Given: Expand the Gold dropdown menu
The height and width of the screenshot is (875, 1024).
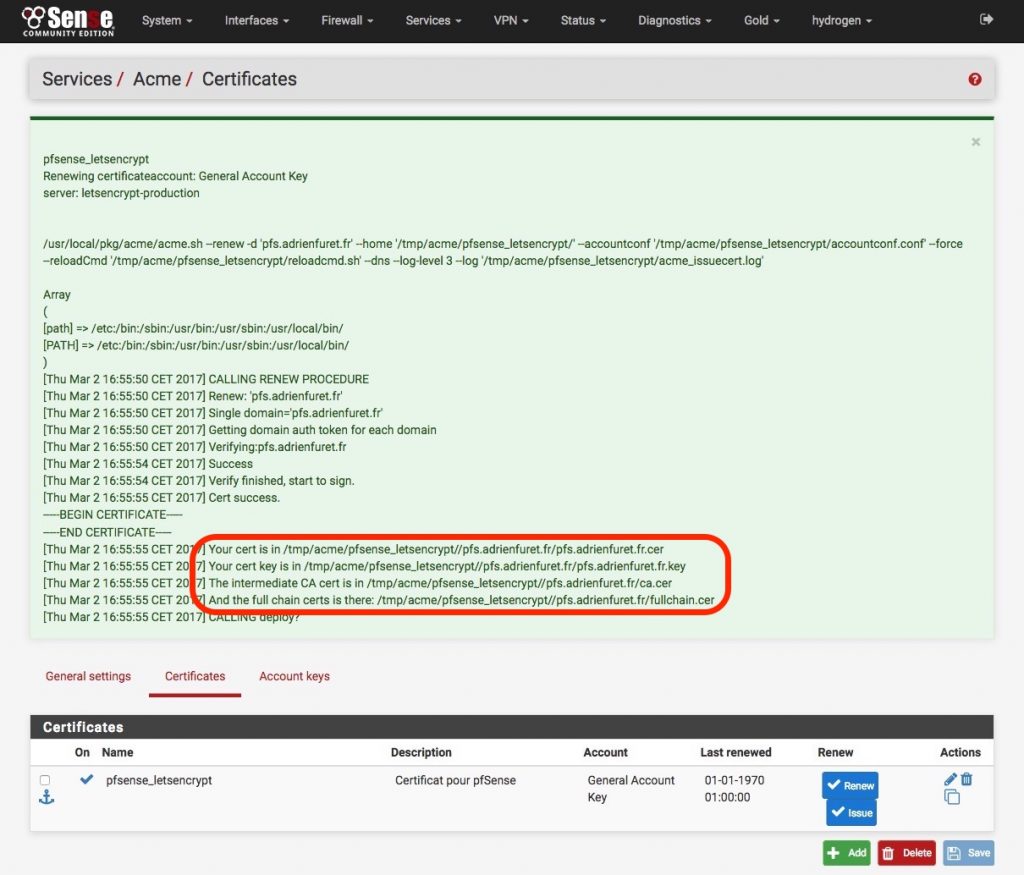Looking at the screenshot, I should point(761,20).
